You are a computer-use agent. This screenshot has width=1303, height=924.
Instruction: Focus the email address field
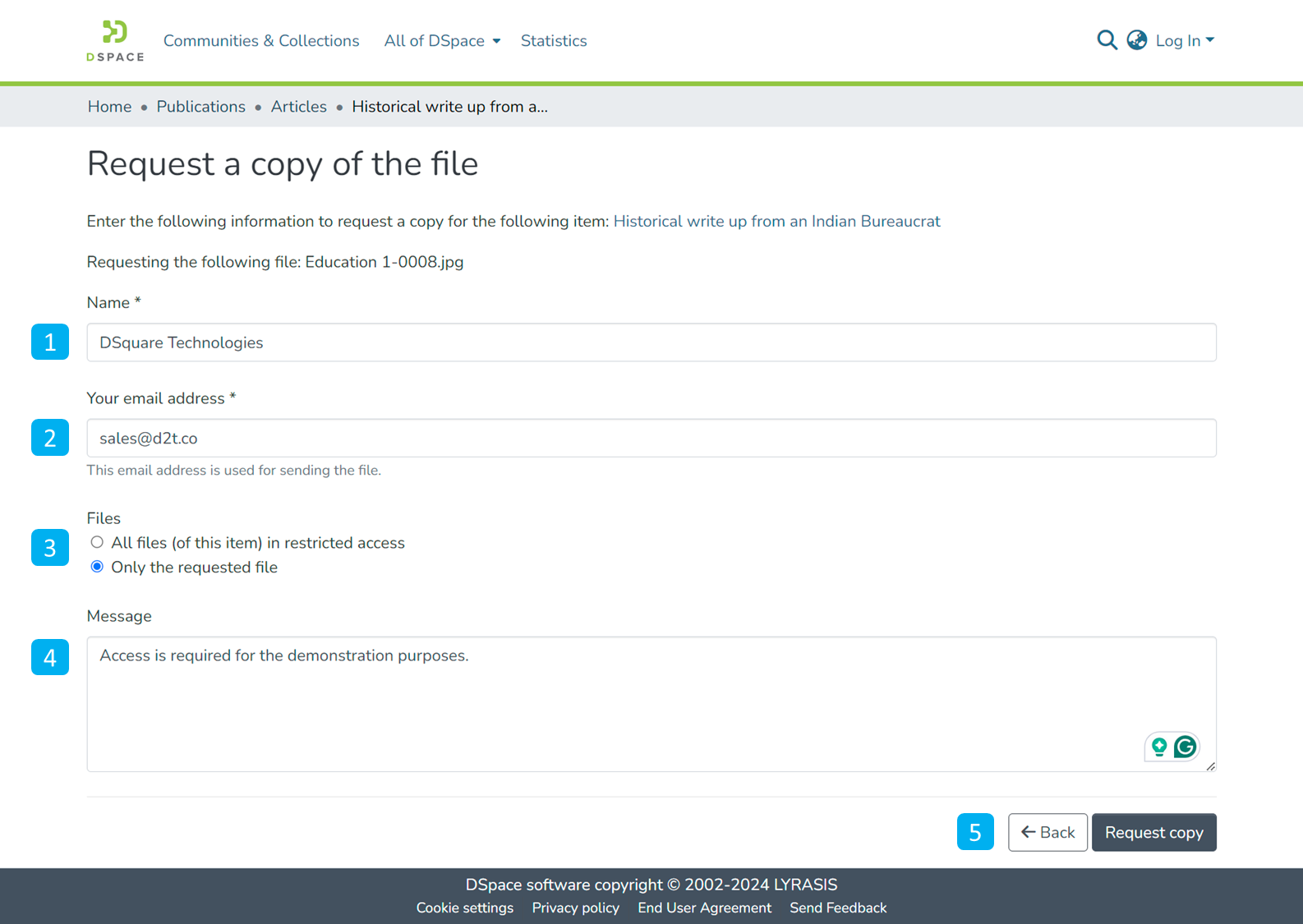click(x=651, y=438)
